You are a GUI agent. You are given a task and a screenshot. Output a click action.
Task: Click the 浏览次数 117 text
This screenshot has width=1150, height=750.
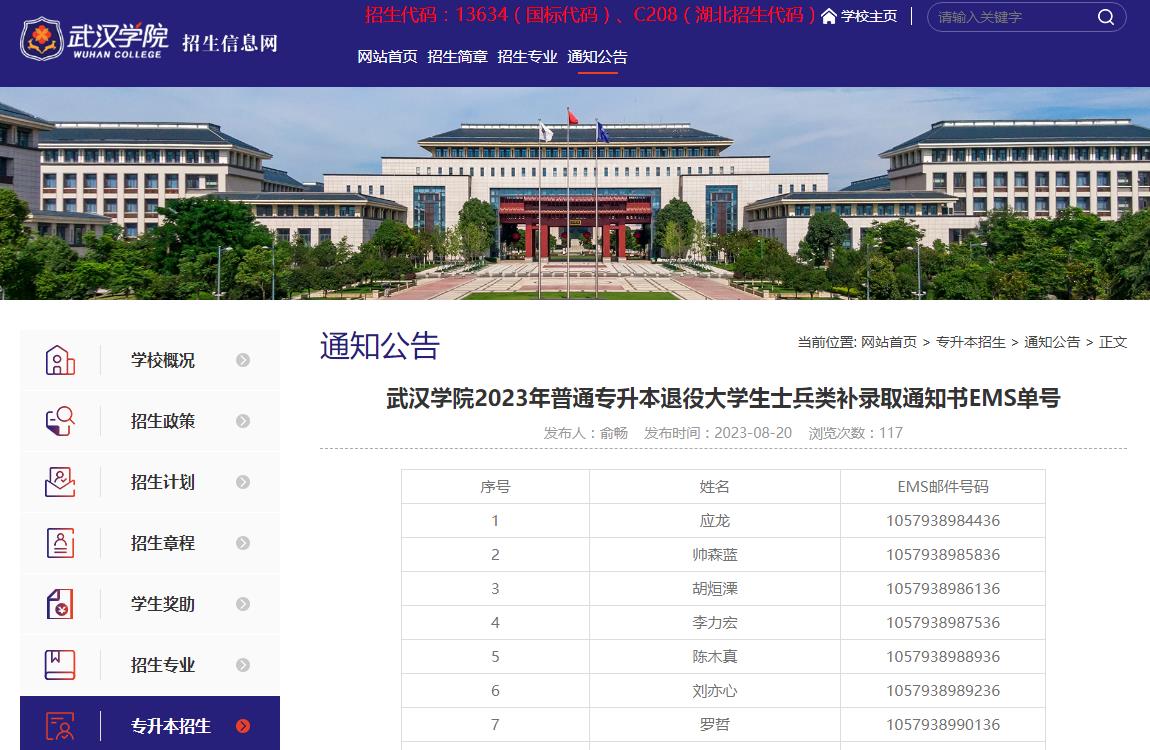856,433
